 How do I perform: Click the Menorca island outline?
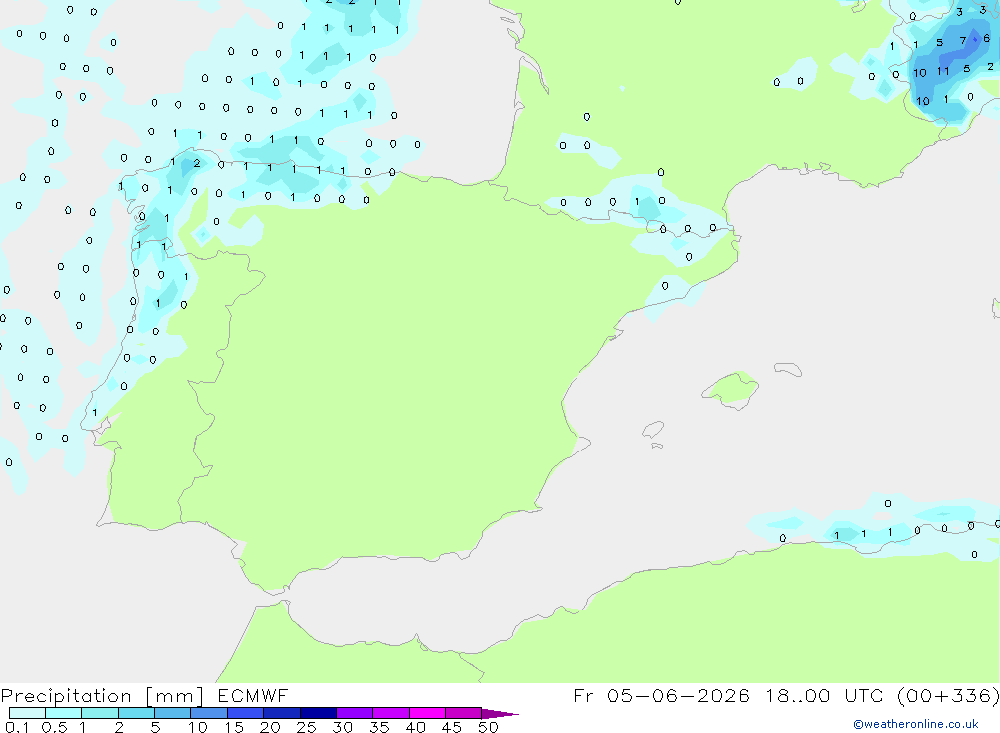pos(788,369)
